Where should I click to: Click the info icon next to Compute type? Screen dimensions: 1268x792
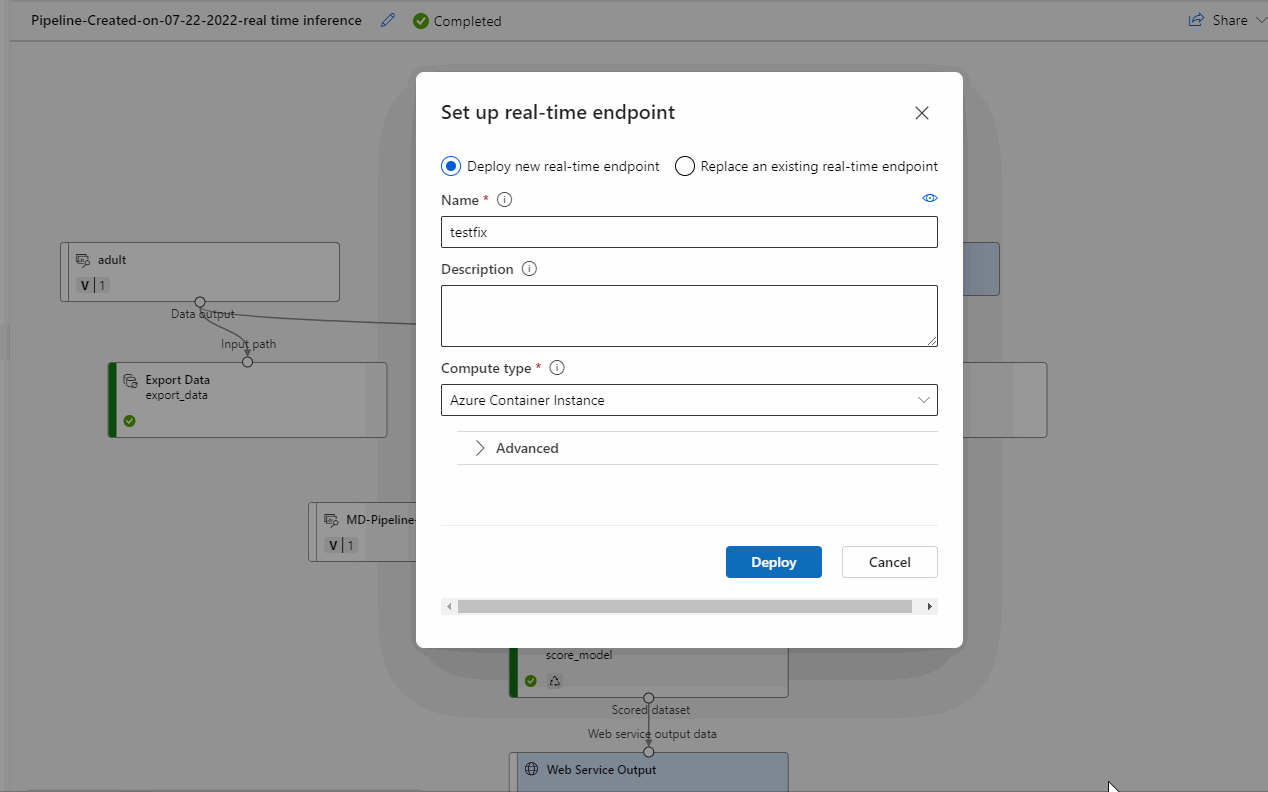click(557, 367)
